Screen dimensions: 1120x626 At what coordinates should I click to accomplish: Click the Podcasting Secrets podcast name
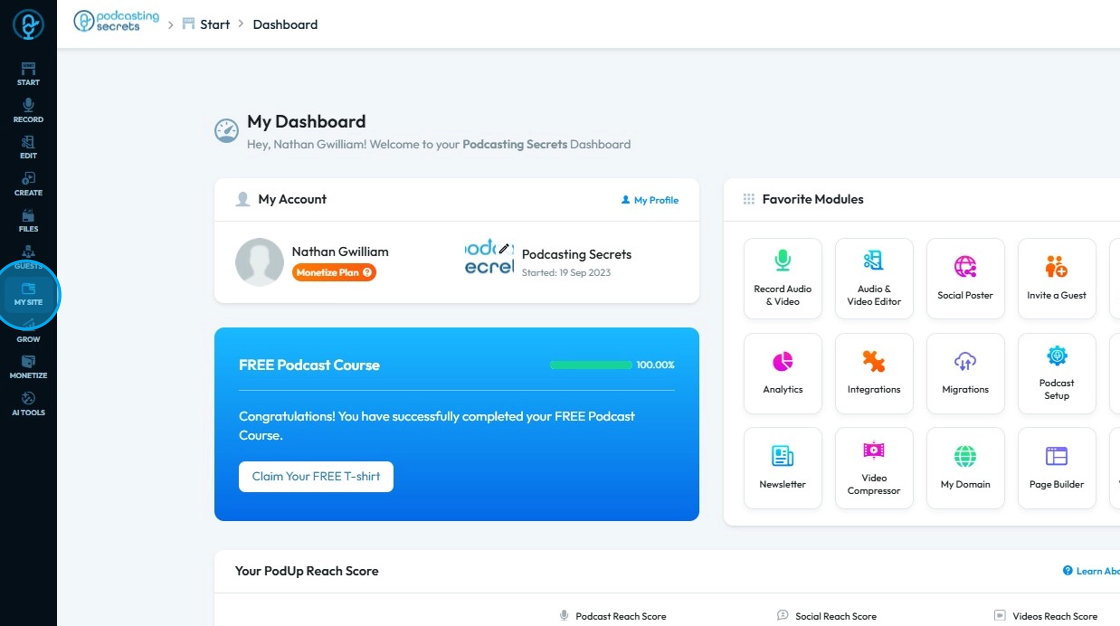[x=576, y=254]
